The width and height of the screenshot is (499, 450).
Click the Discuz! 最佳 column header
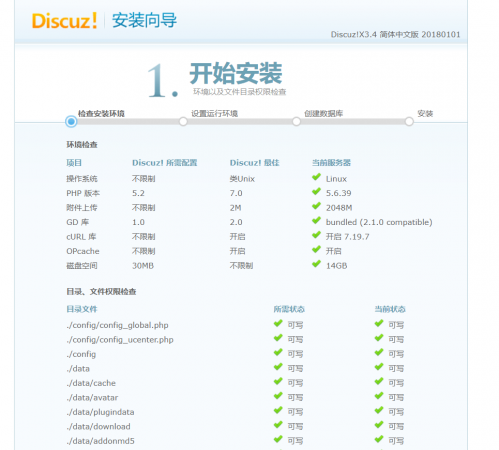coord(254,163)
